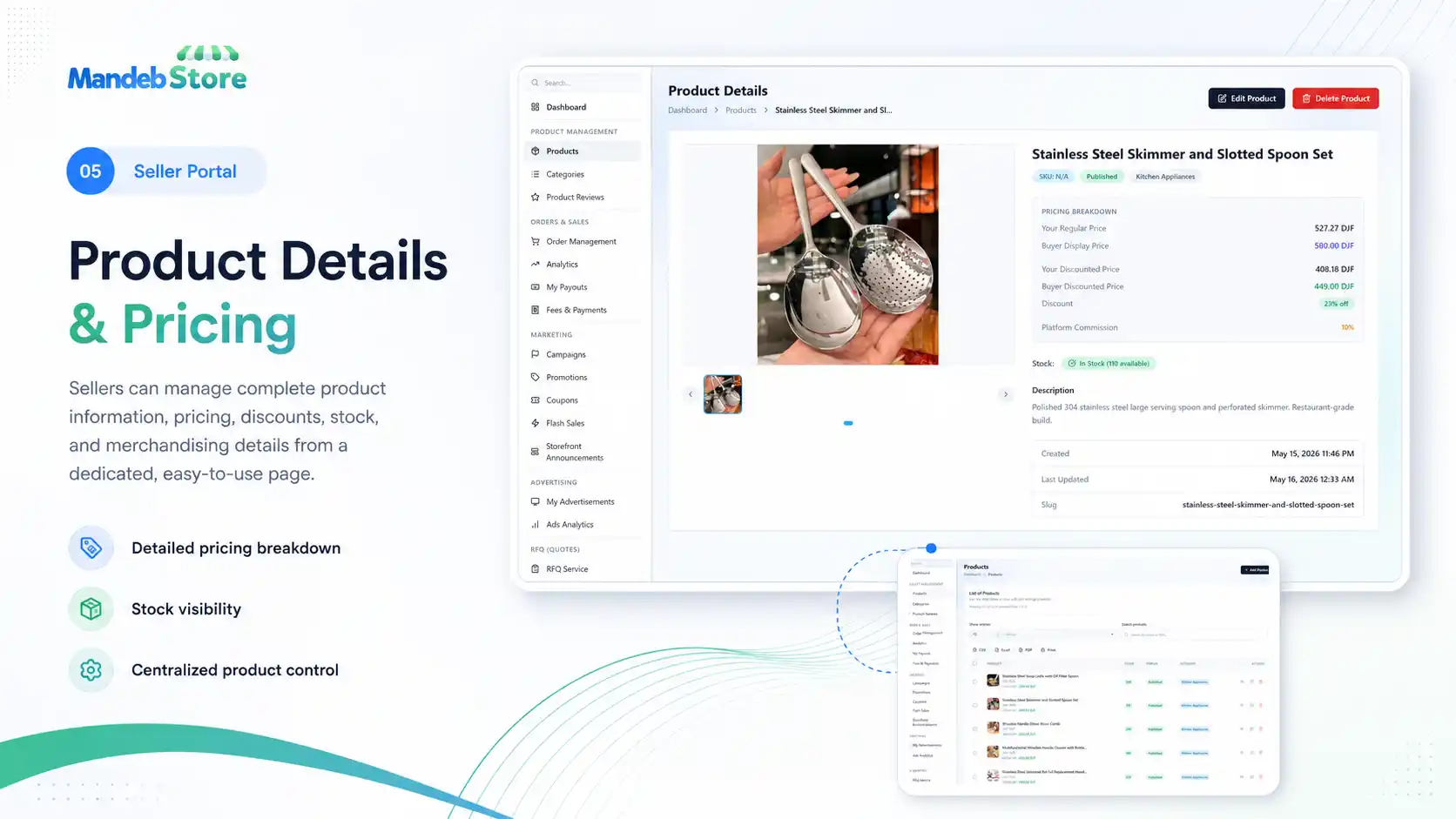Click the Fees & Payments receipt icon
The height and width of the screenshot is (819, 1456).
[535, 310]
